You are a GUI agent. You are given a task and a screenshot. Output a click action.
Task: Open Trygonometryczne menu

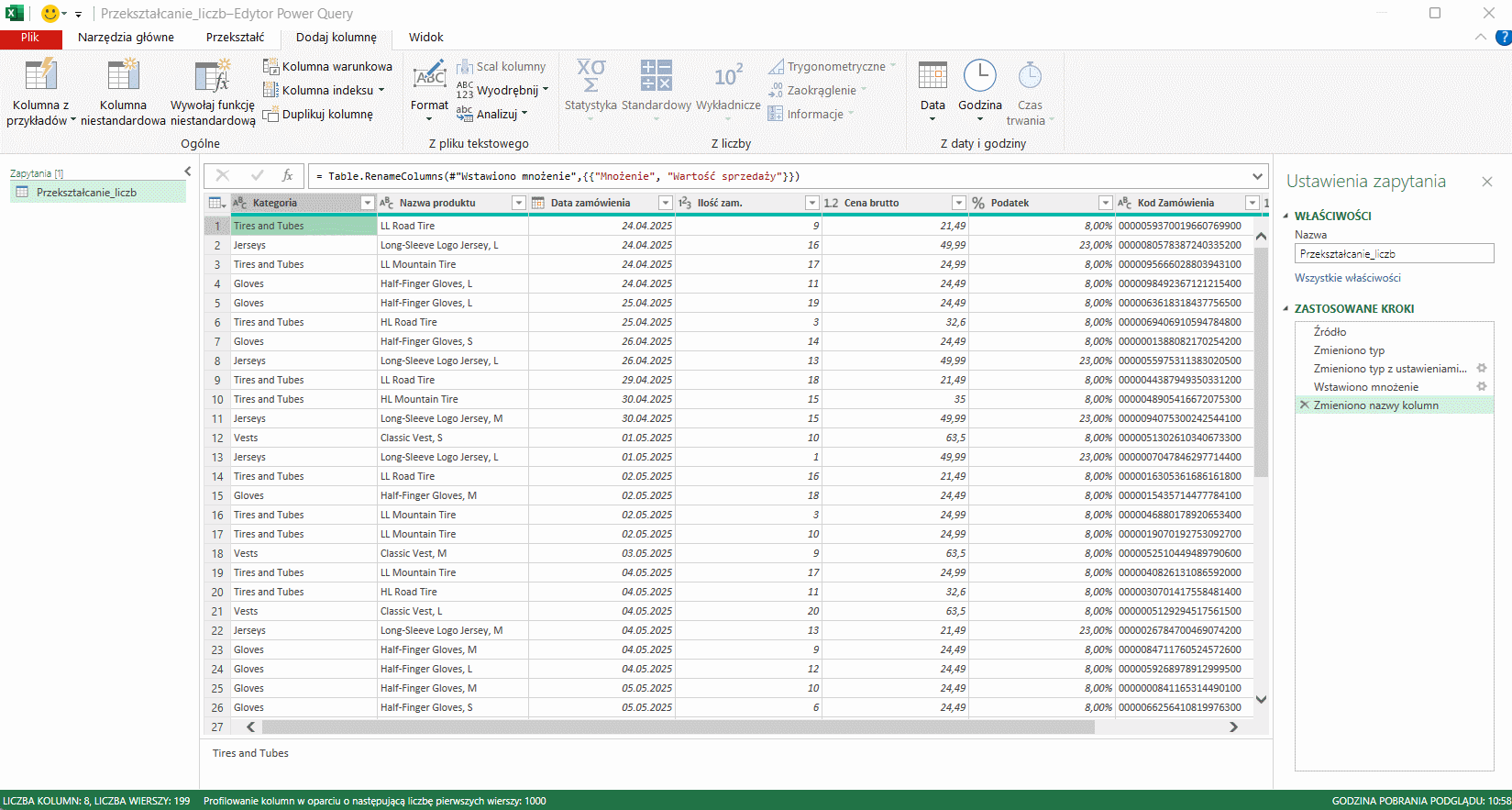832,66
